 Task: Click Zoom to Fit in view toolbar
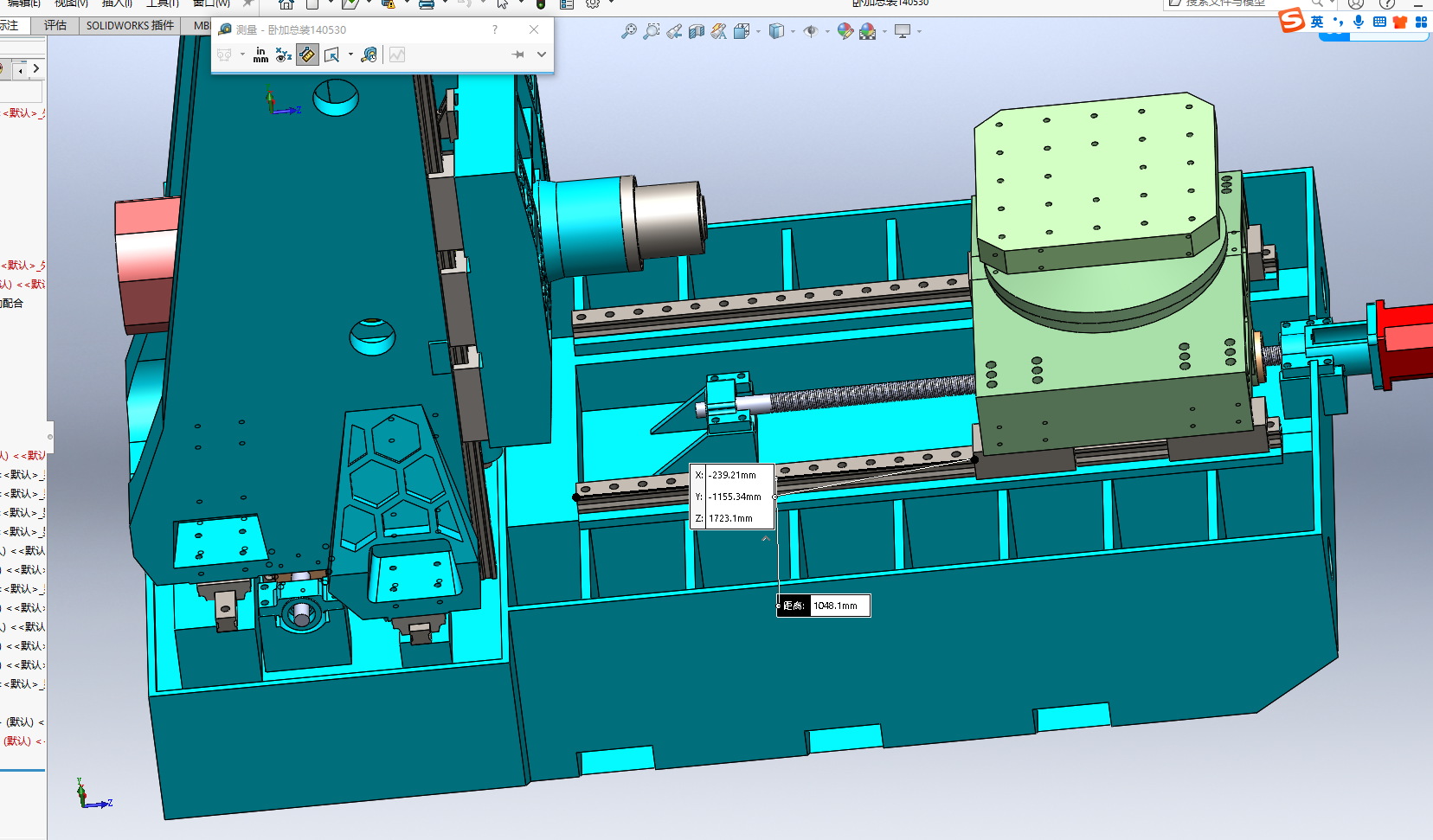click(x=629, y=31)
